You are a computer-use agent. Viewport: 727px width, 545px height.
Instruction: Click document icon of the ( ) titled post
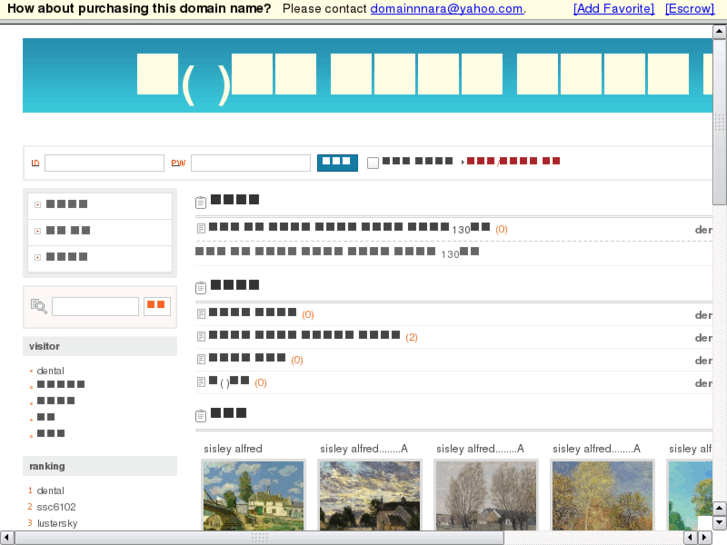[201, 382]
